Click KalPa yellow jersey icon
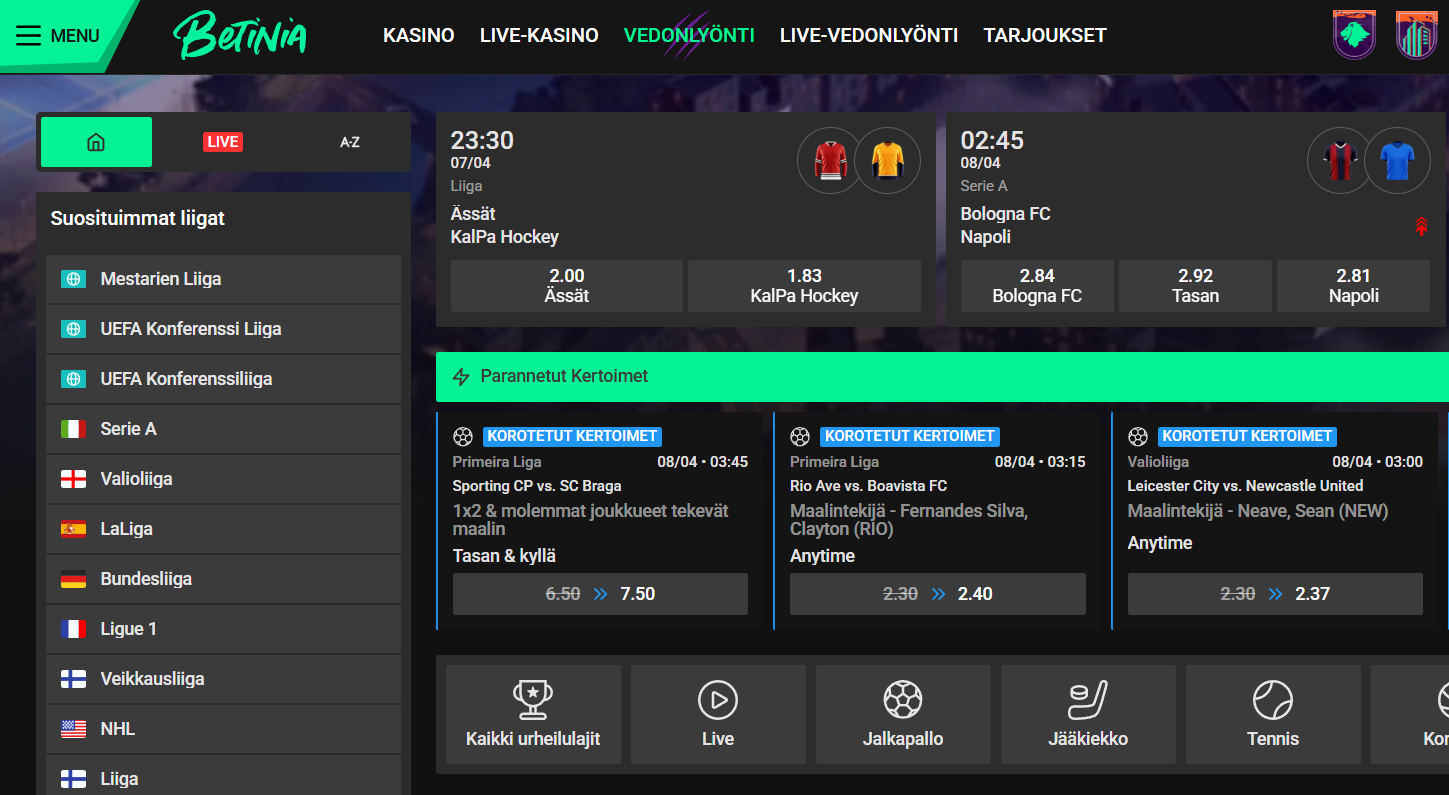The width and height of the screenshot is (1449, 795). coord(887,160)
